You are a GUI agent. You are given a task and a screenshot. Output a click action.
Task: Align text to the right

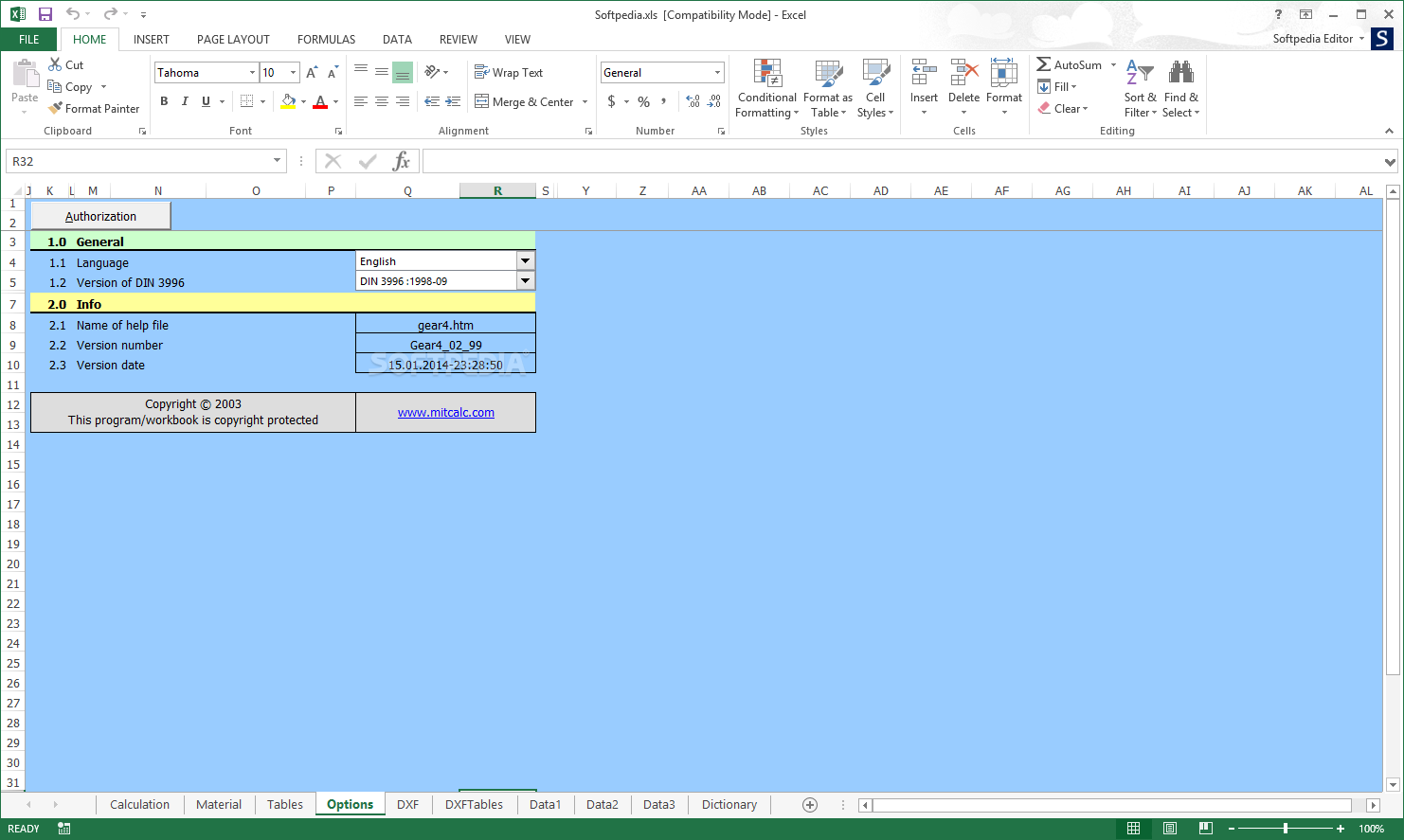pyautogui.click(x=403, y=101)
